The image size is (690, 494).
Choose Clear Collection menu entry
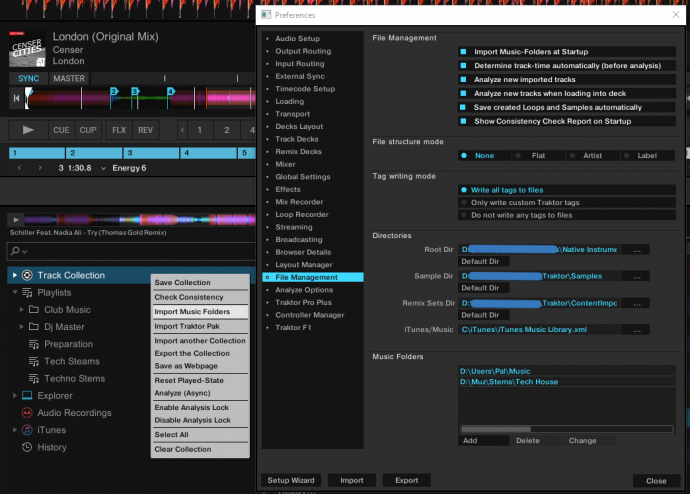(200, 449)
